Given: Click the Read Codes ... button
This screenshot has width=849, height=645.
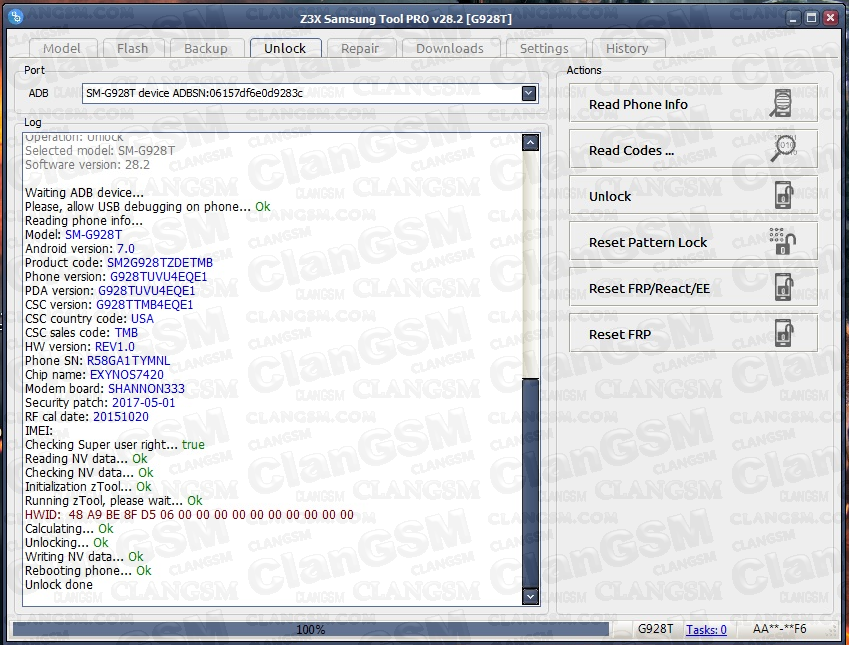Looking at the screenshot, I should pos(693,149).
